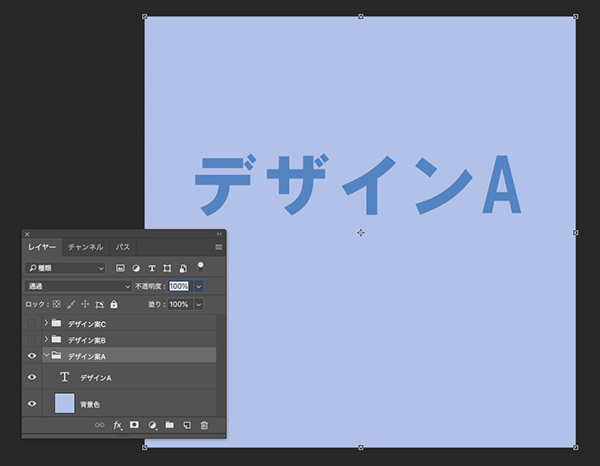Image resolution: width=600 pixels, height=466 pixels.
Task: Expand the デザイン案C group chevron
Action: (46, 323)
